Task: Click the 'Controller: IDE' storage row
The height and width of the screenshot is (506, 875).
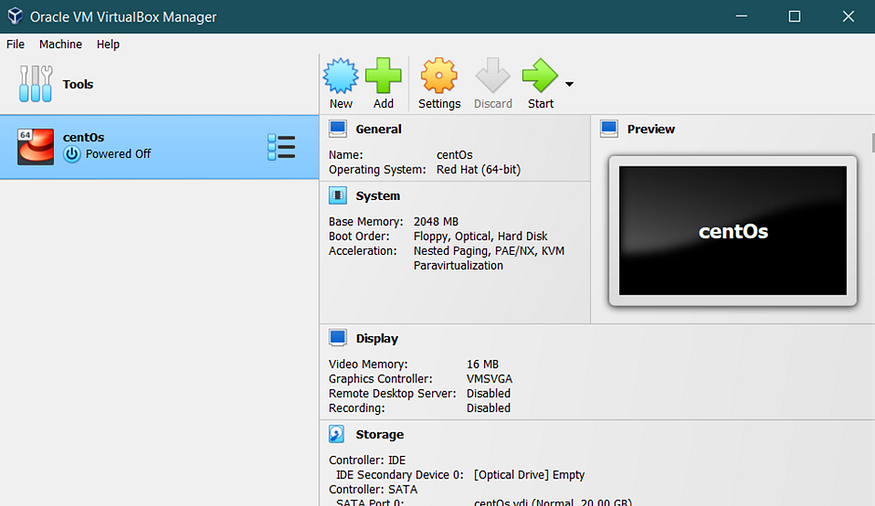Action: (367, 460)
